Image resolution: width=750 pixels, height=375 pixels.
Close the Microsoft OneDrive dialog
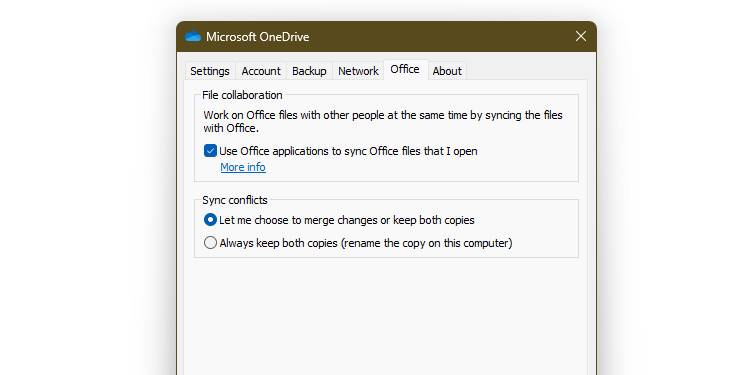[581, 36]
